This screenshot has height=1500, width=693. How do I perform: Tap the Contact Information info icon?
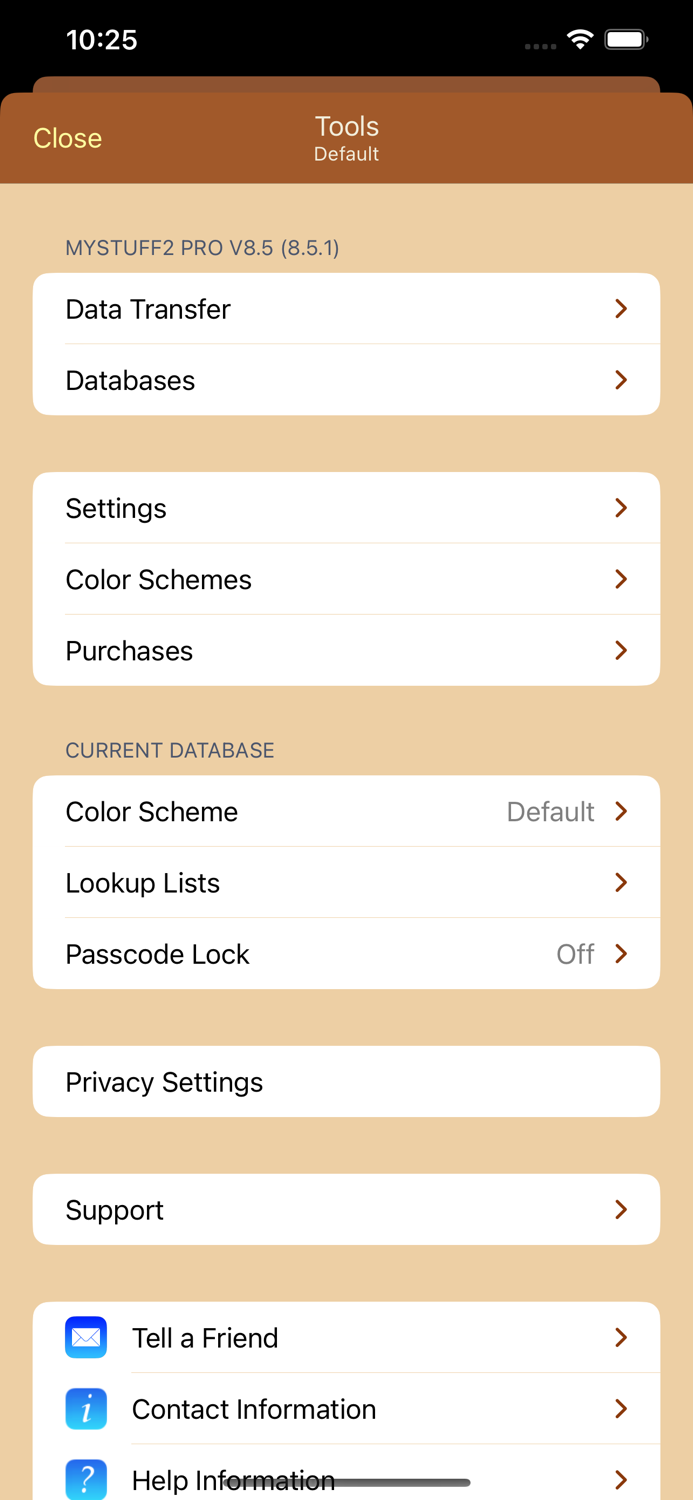86,1408
